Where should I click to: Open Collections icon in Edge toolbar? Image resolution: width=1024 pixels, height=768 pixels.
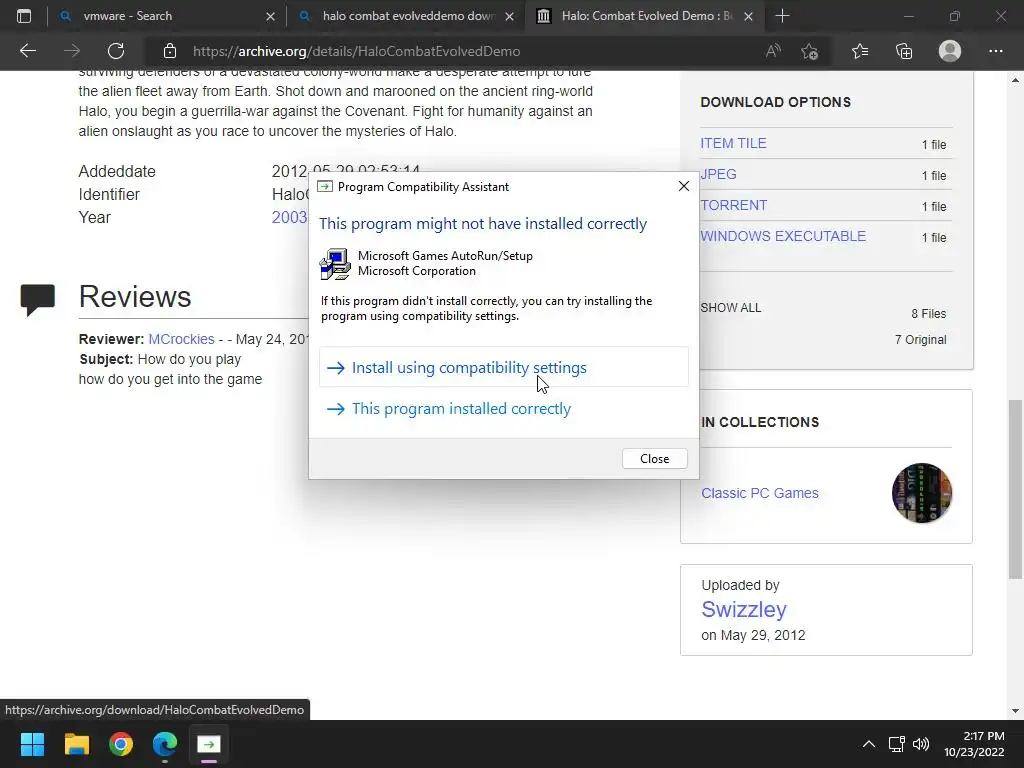coord(904,51)
